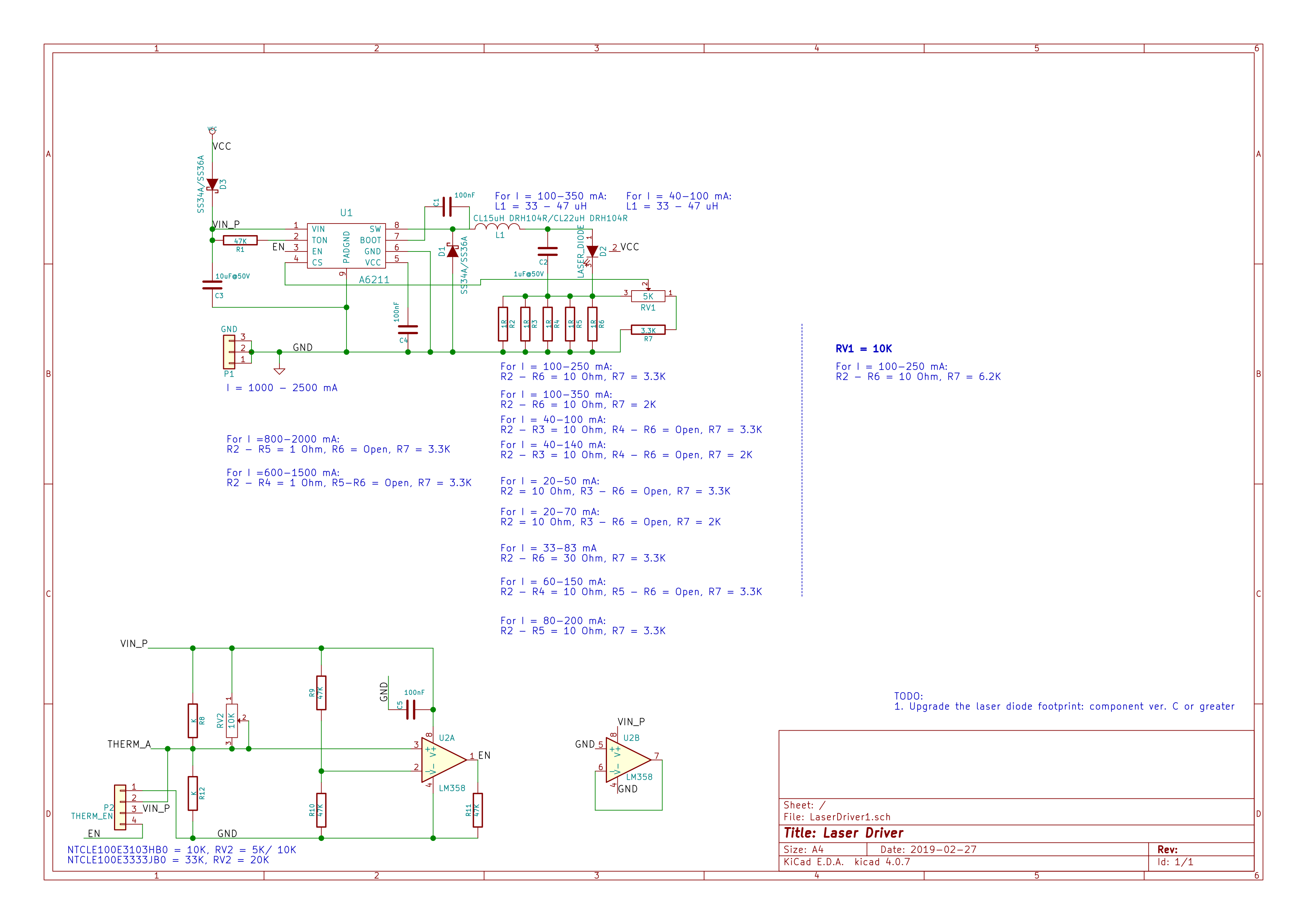Viewport: 1307px width, 924px height.
Task: Click the 'I = 1000 - 2500 mA' note
Action: (282, 388)
